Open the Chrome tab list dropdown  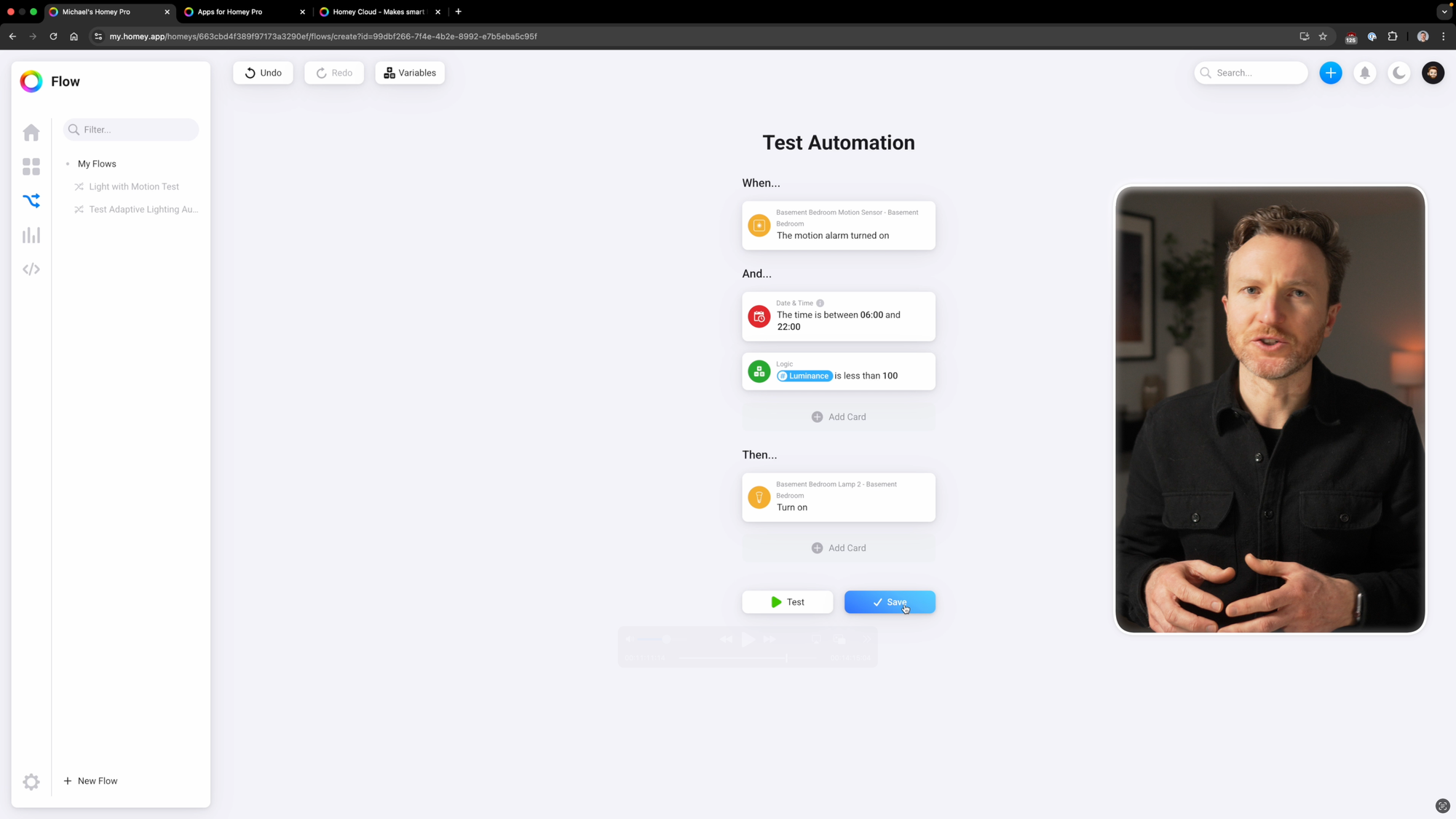tap(1444, 12)
